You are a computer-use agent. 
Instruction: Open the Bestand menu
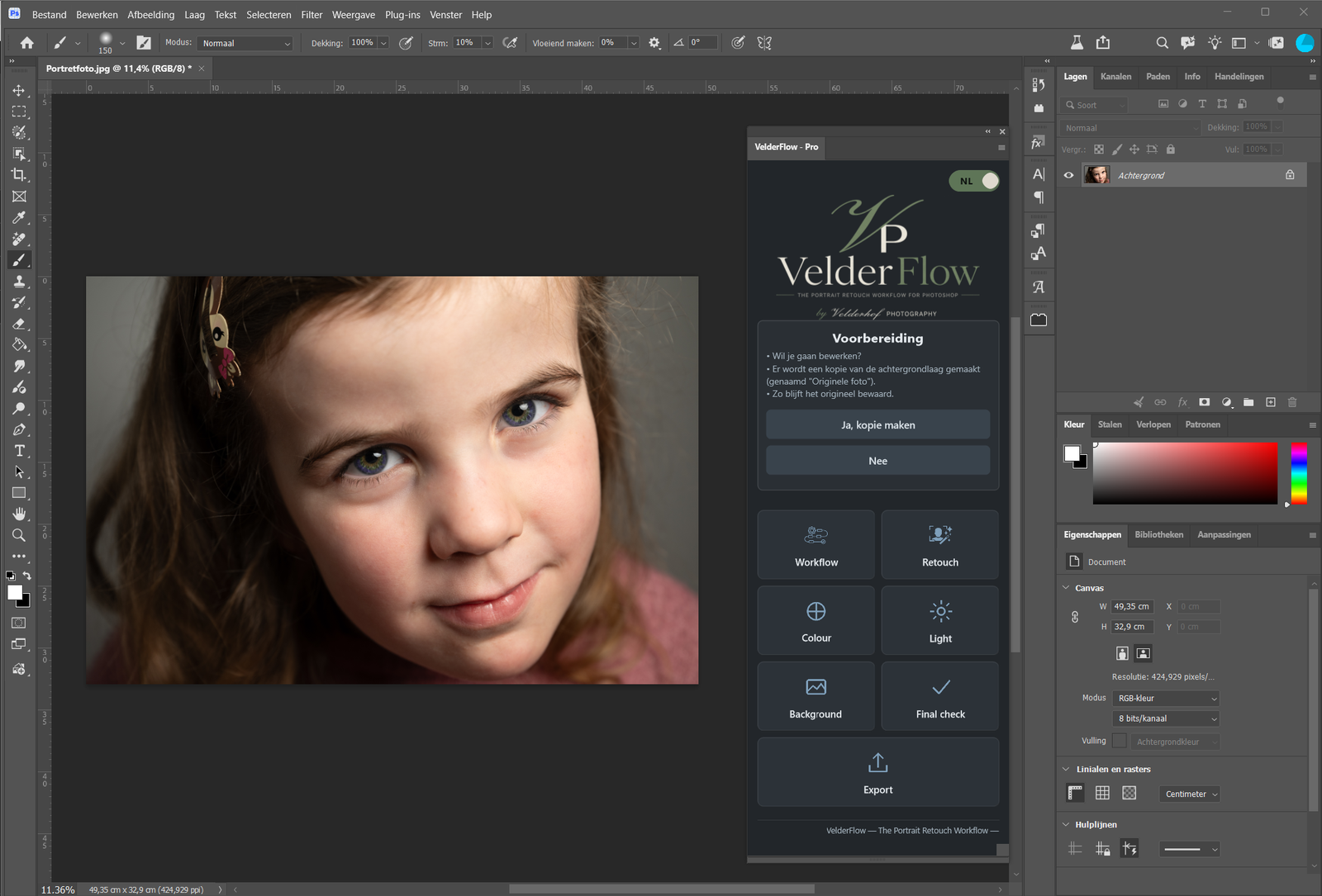coord(50,15)
